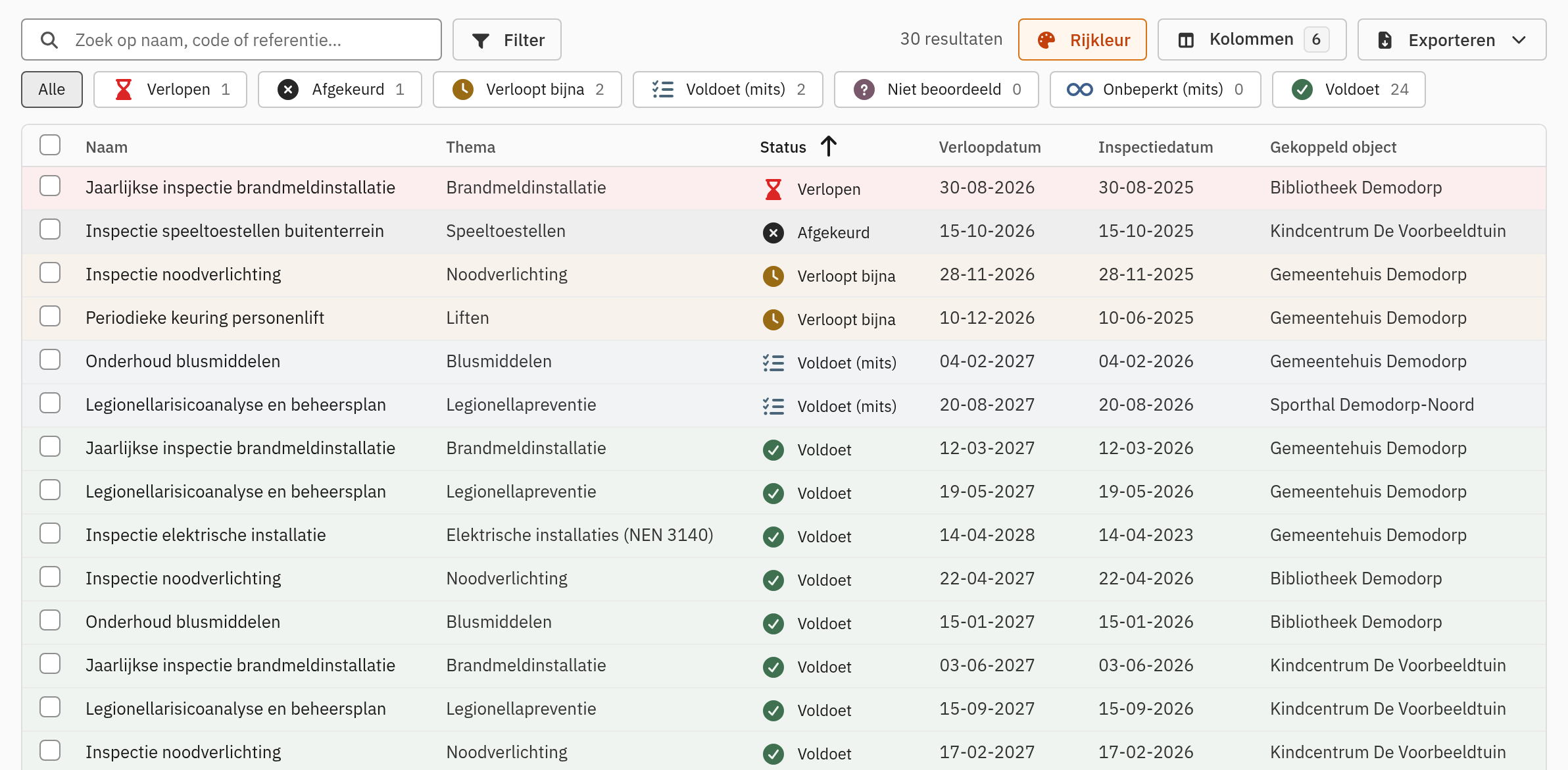Click the clock icon on Periodieke keuring personenlift
Screen dimensions: 1568x770
tap(773, 319)
